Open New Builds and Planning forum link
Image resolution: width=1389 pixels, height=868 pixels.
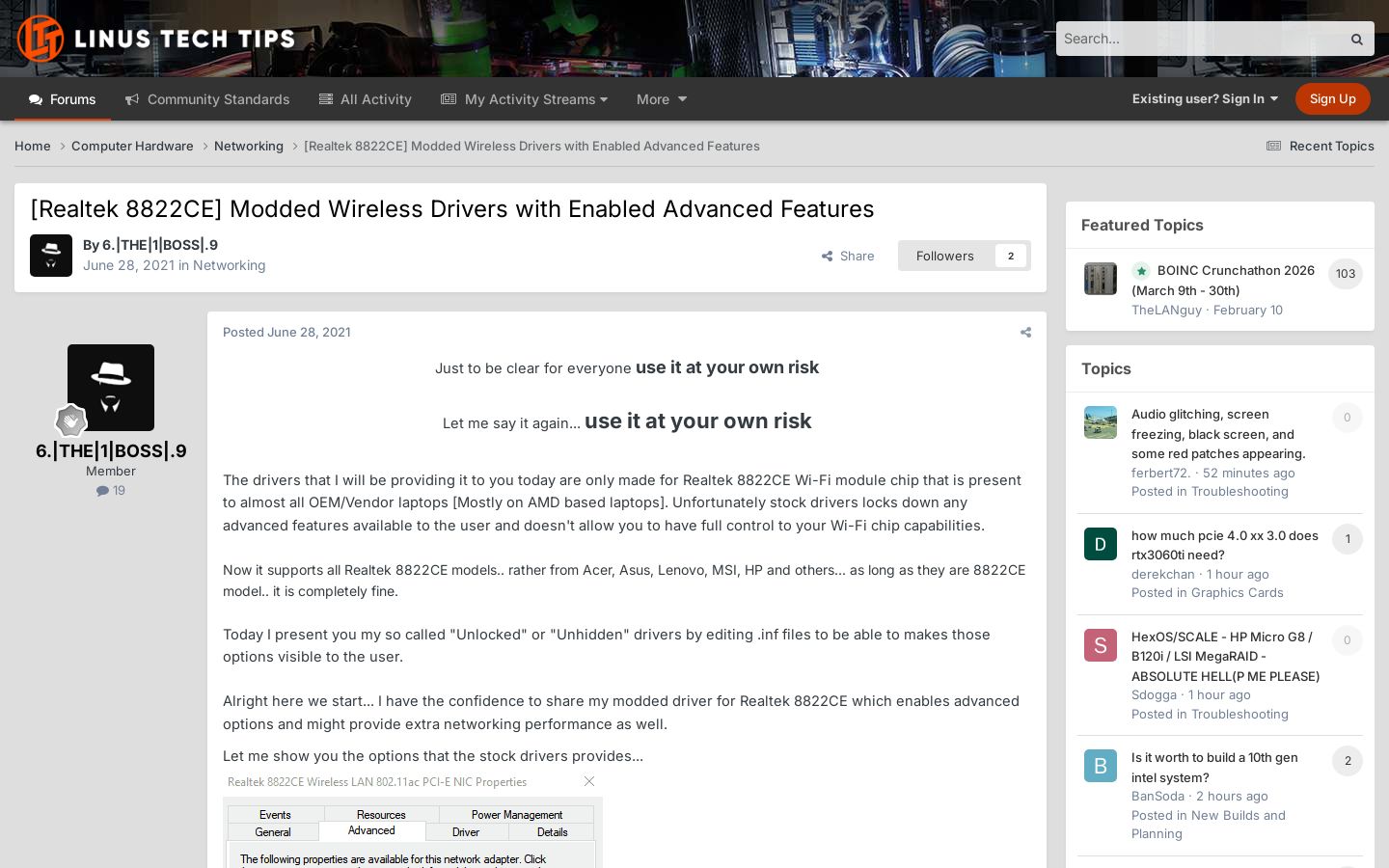click(x=1209, y=825)
